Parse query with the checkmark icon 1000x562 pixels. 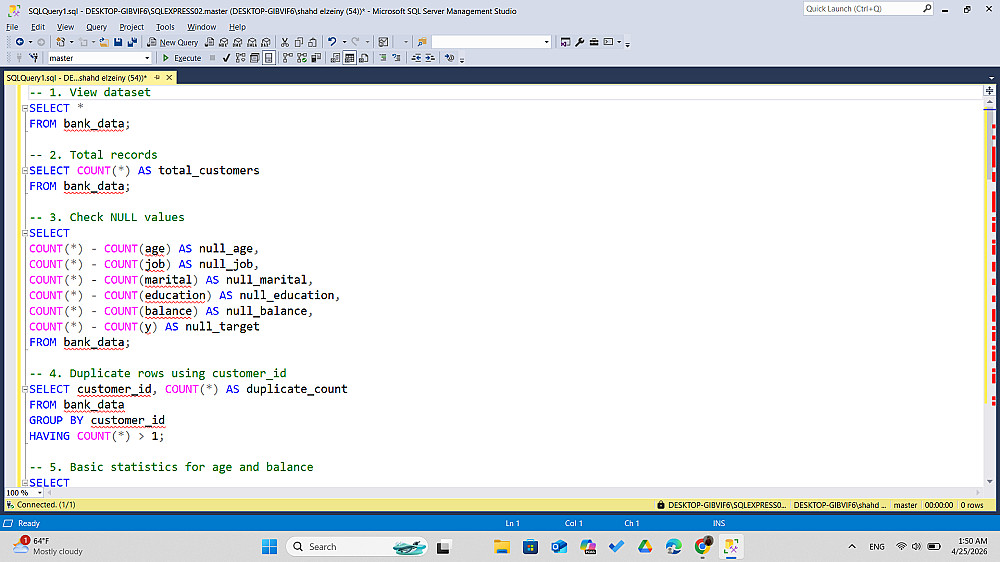pos(226,58)
